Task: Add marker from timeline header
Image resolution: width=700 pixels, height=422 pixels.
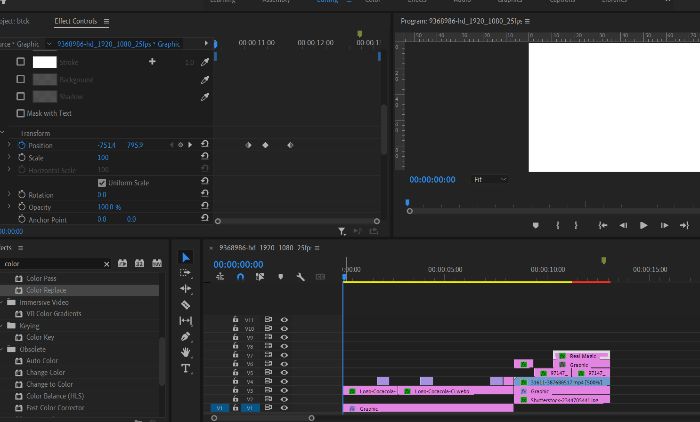Action: 280,277
